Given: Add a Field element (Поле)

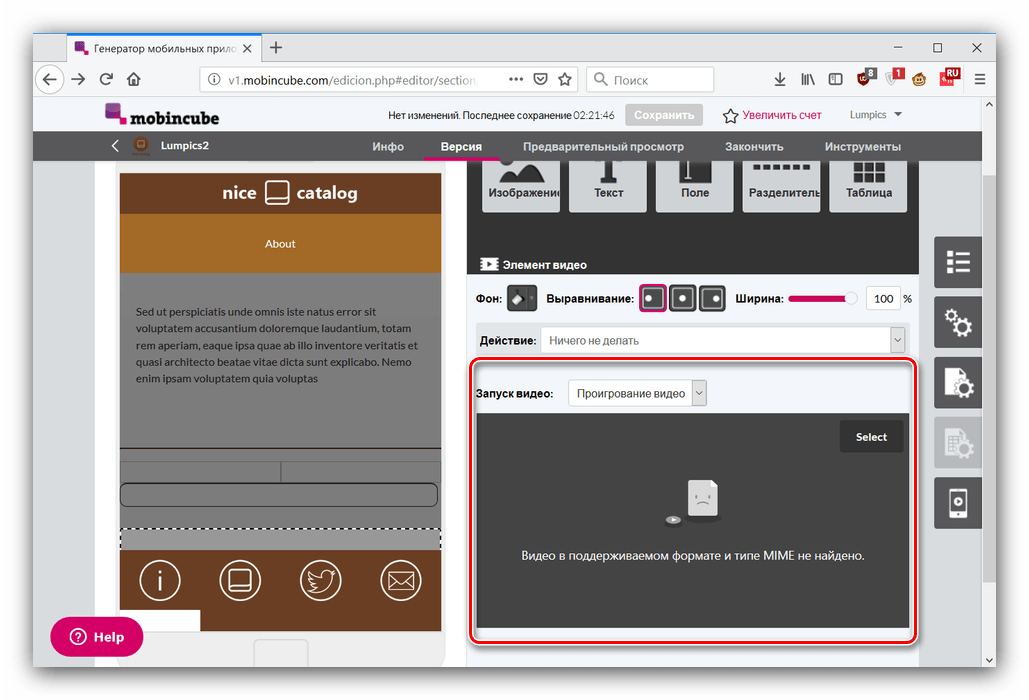Looking at the screenshot, I should [x=694, y=186].
